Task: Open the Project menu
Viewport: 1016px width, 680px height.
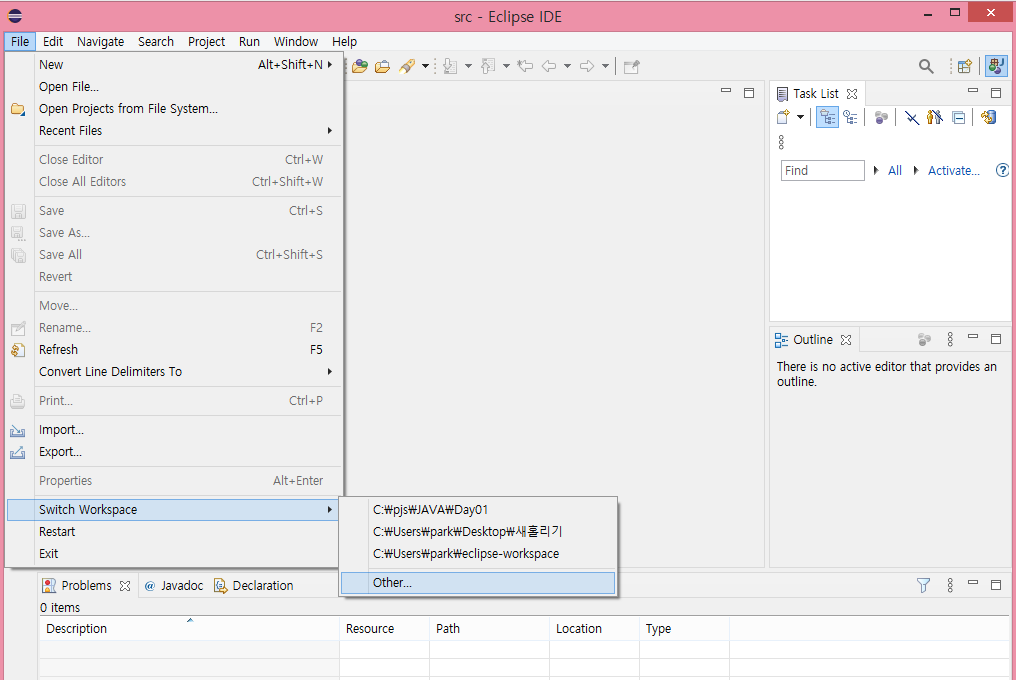Action: click(207, 41)
